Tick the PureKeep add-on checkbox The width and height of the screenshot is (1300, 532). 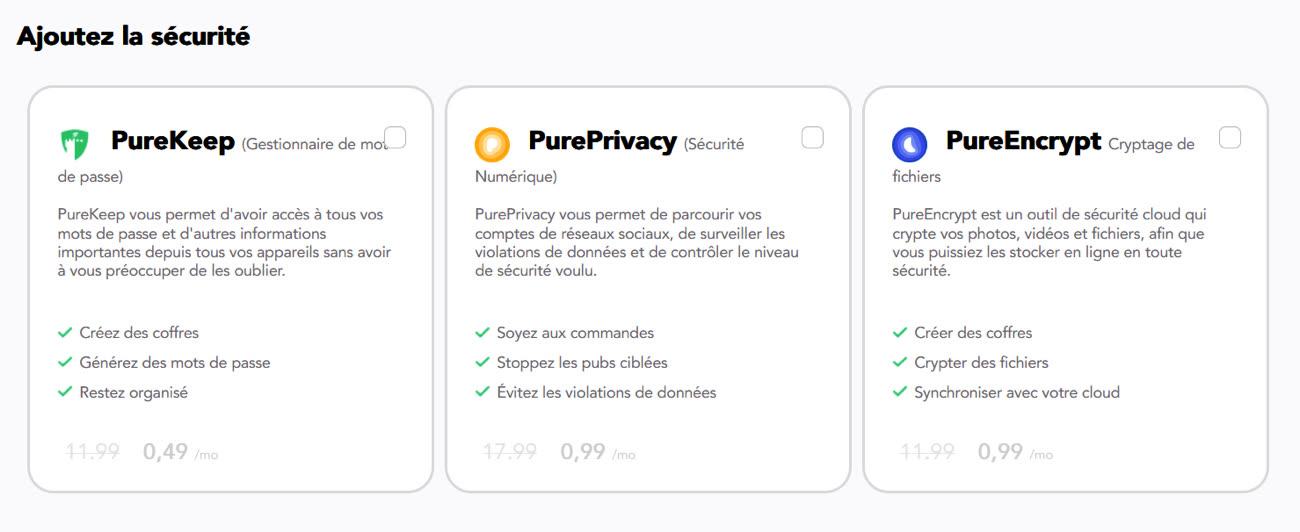click(396, 137)
